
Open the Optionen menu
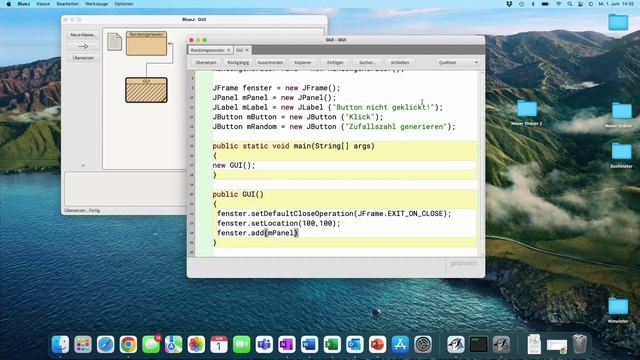click(124, 4)
